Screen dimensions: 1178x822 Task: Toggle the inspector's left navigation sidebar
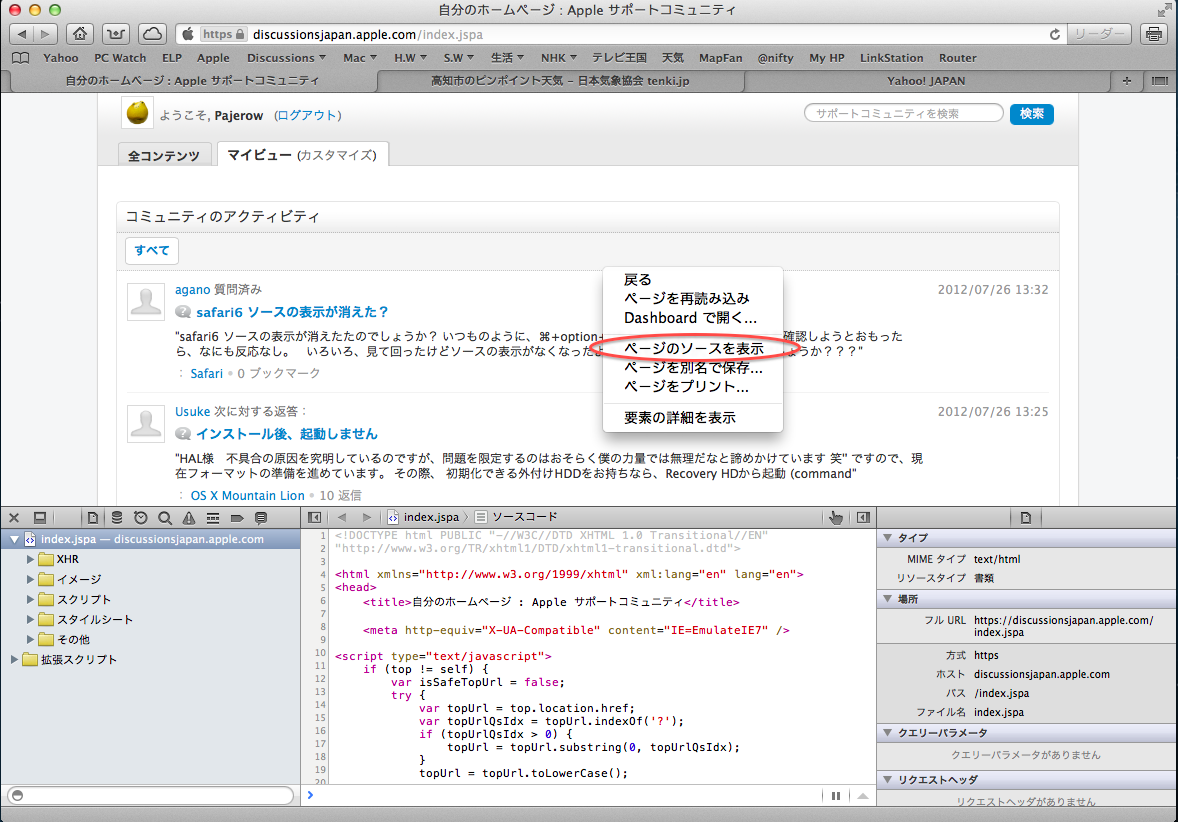pyautogui.click(x=314, y=517)
